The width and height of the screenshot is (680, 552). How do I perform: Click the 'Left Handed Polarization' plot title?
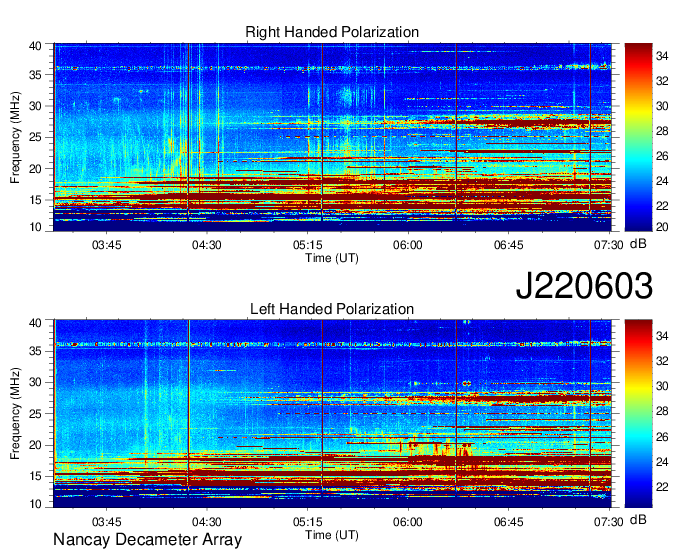pyautogui.click(x=332, y=309)
